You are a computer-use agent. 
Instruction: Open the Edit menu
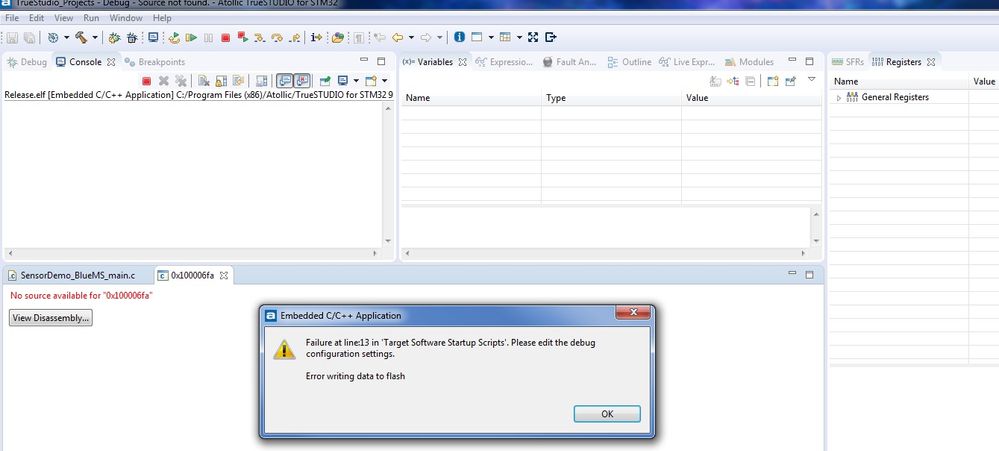[x=36, y=18]
